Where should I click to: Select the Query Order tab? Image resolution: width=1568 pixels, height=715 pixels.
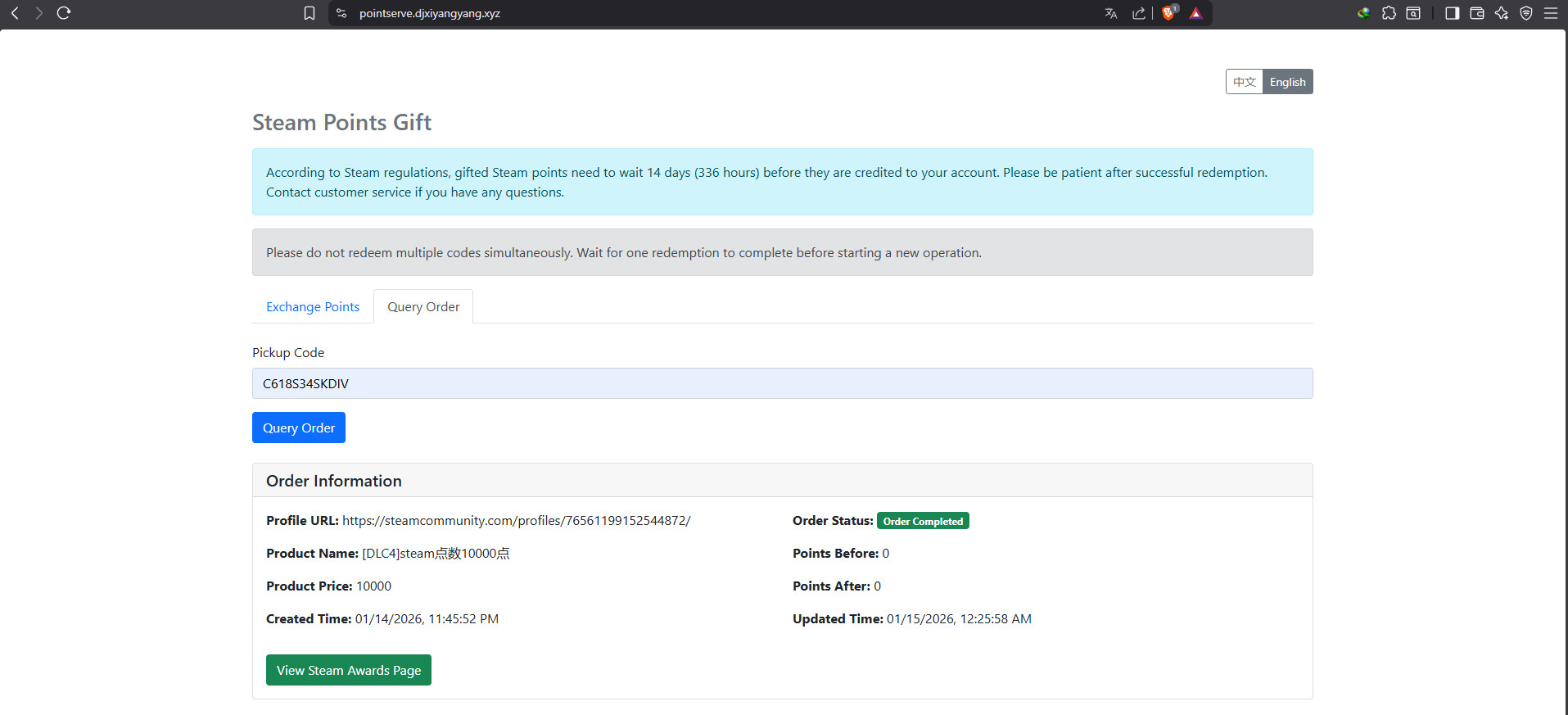coord(423,306)
